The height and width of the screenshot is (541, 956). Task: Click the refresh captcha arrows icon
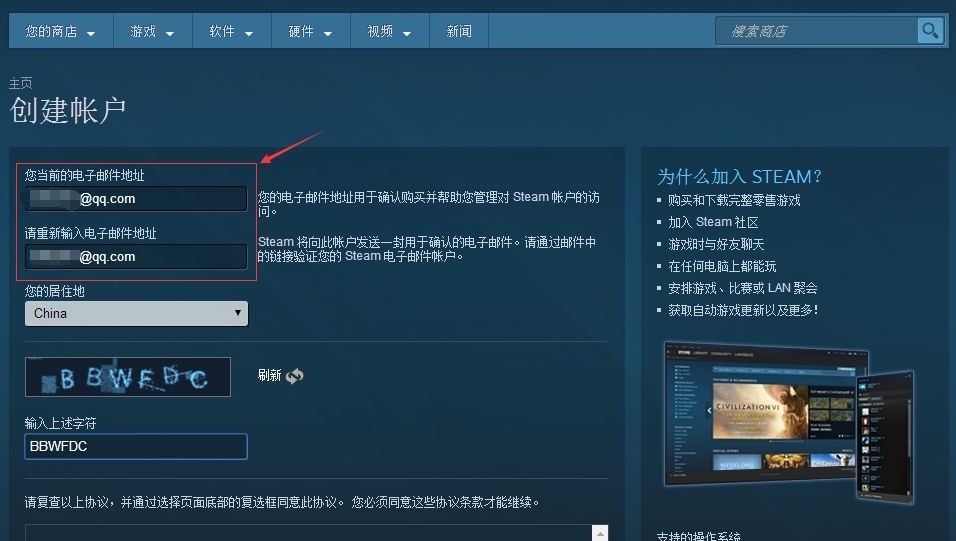[294, 376]
